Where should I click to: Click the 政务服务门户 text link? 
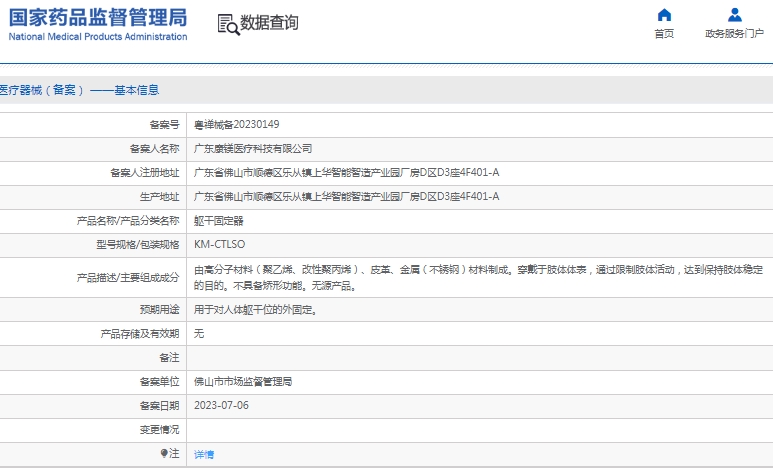[735, 34]
